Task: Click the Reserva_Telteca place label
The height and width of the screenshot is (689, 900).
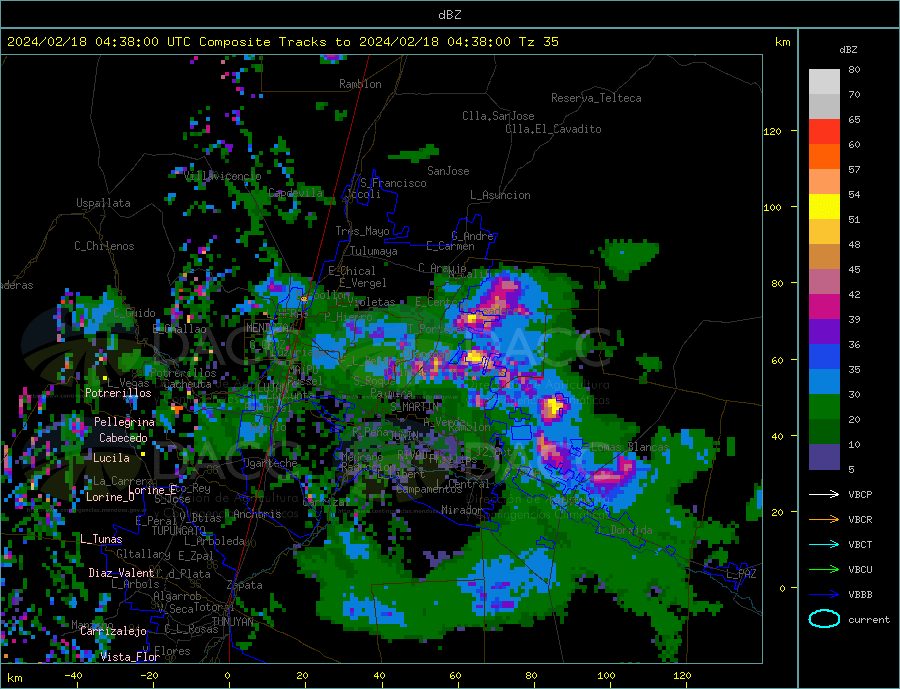Action: click(596, 98)
